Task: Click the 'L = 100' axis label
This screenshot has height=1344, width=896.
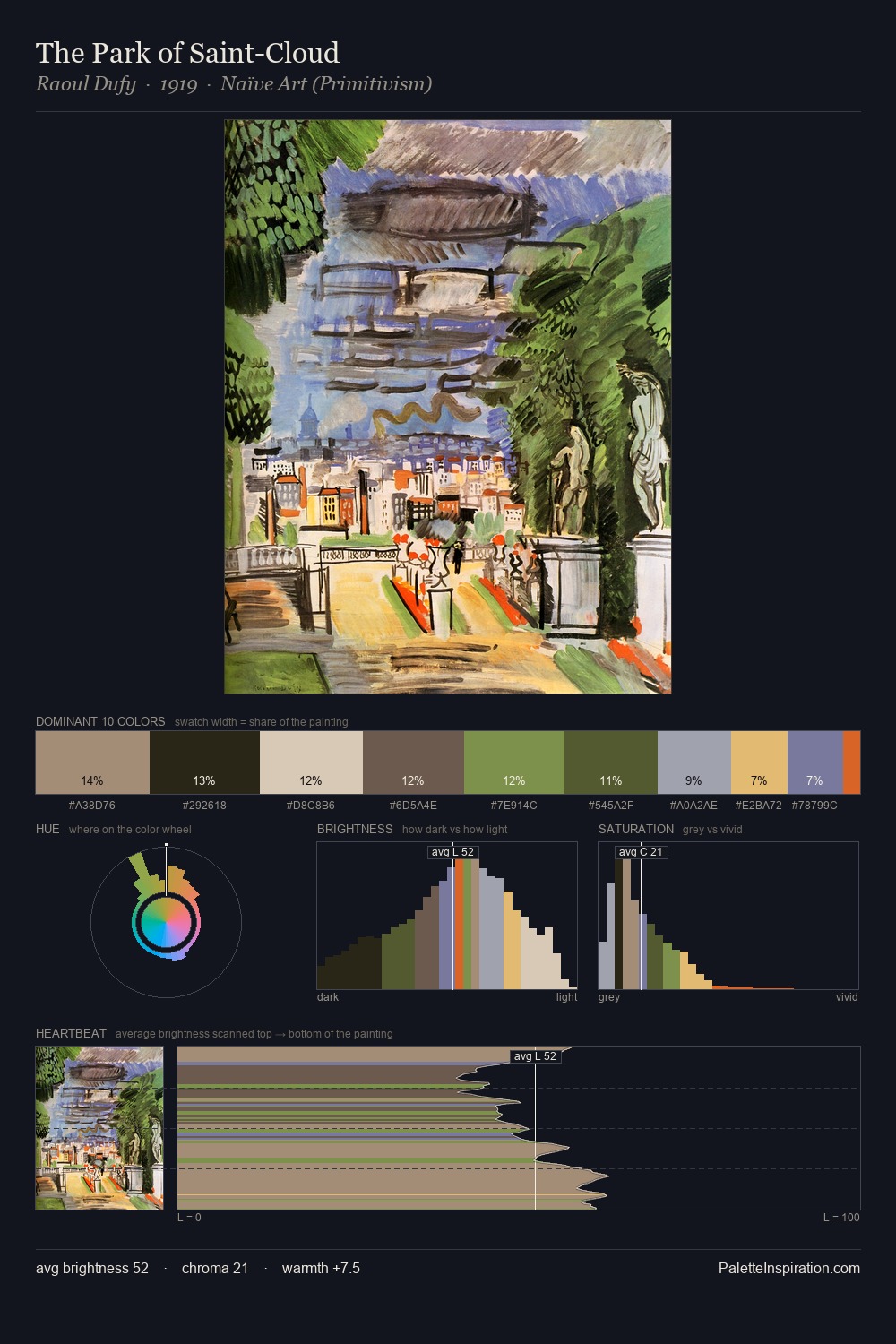Action: coord(841,1217)
